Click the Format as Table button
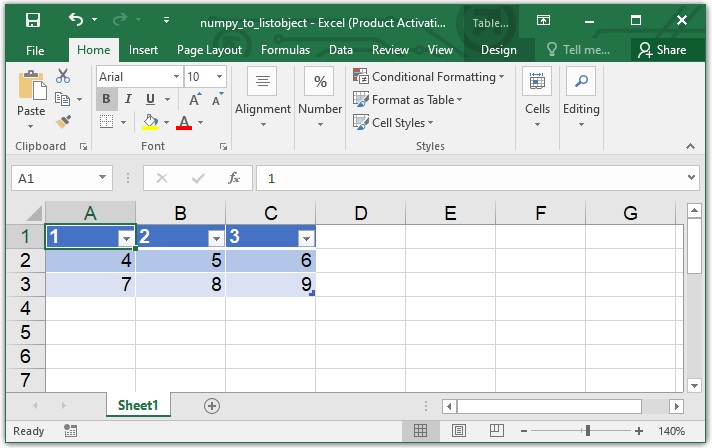This screenshot has width=712, height=448. [408, 99]
